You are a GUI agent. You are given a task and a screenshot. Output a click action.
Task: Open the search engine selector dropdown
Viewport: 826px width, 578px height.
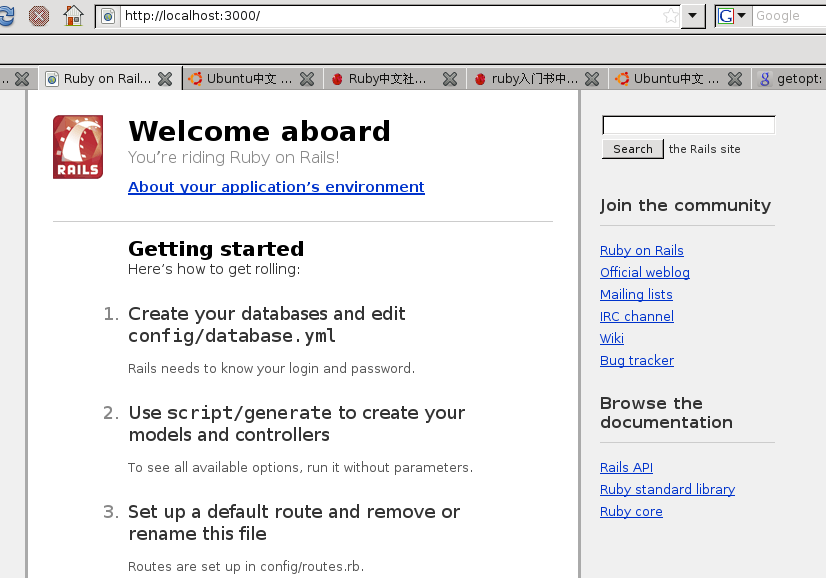(733, 16)
